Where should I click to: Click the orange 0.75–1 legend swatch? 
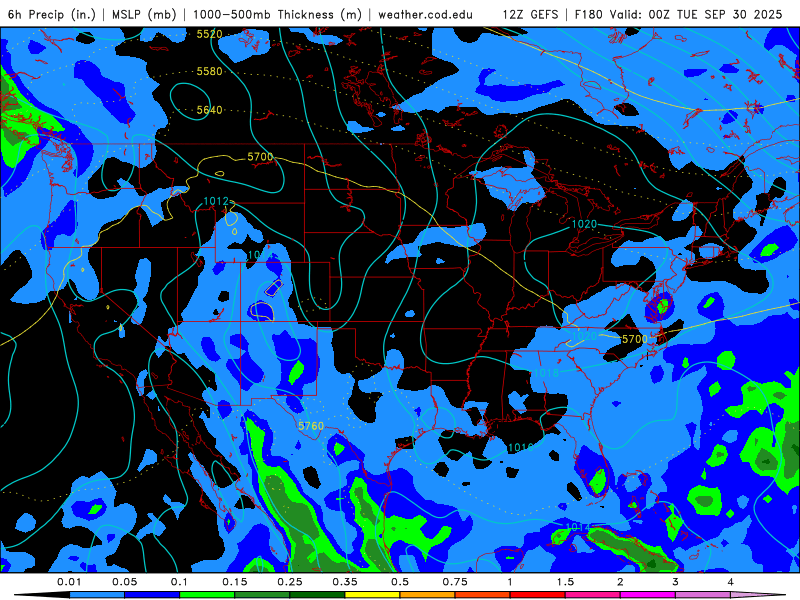tap(483, 595)
